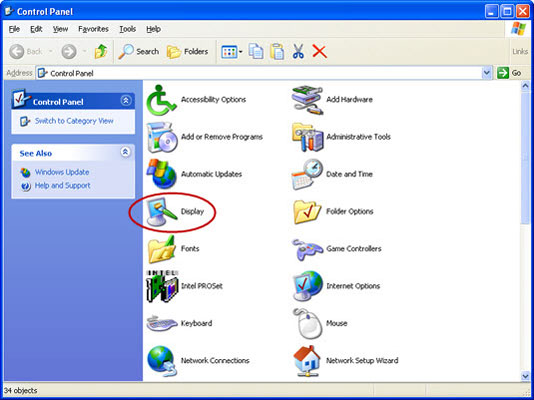The height and width of the screenshot is (400, 534).
Task: Open the Keyboard icon
Action: click(162, 323)
